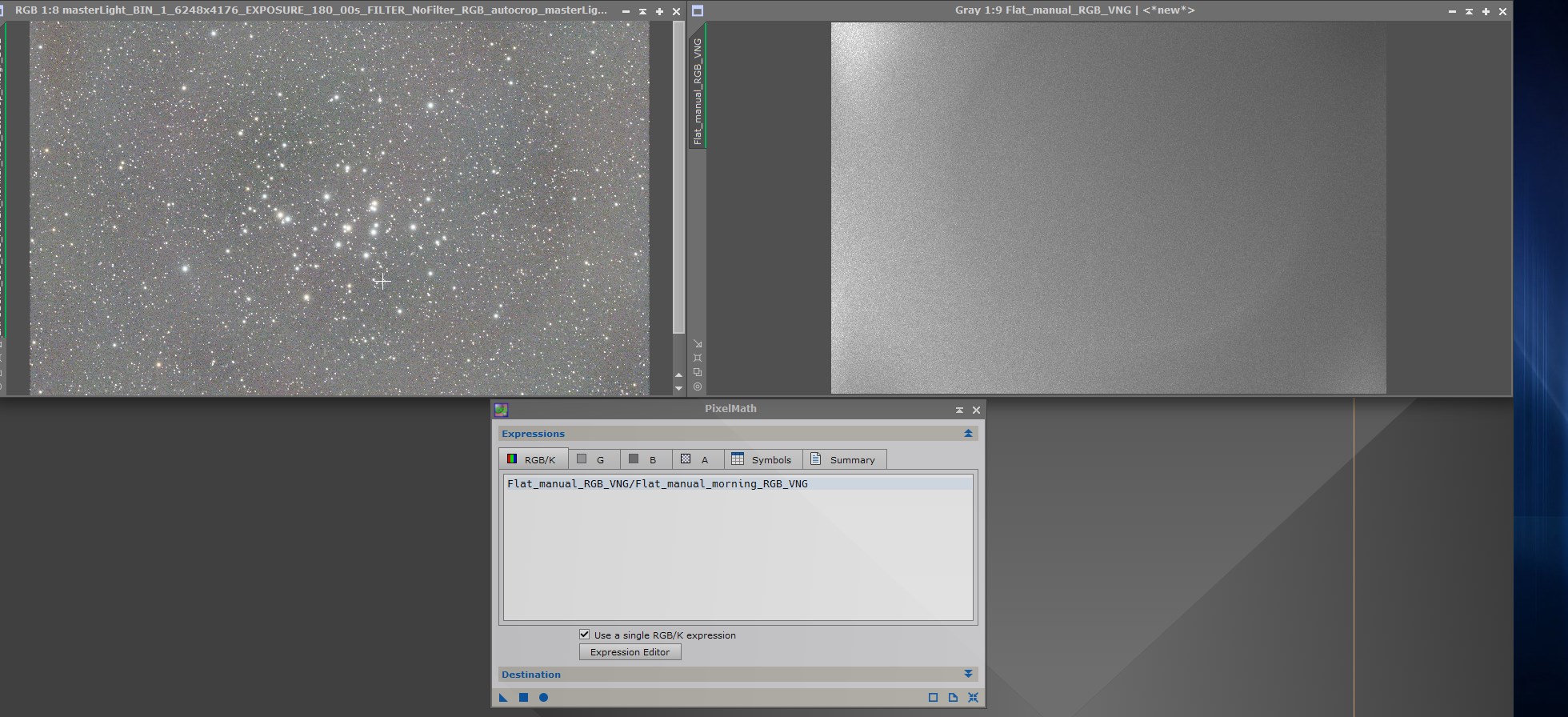Expand the Destination section
This screenshot has height=717, width=1568.
point(968,675)
